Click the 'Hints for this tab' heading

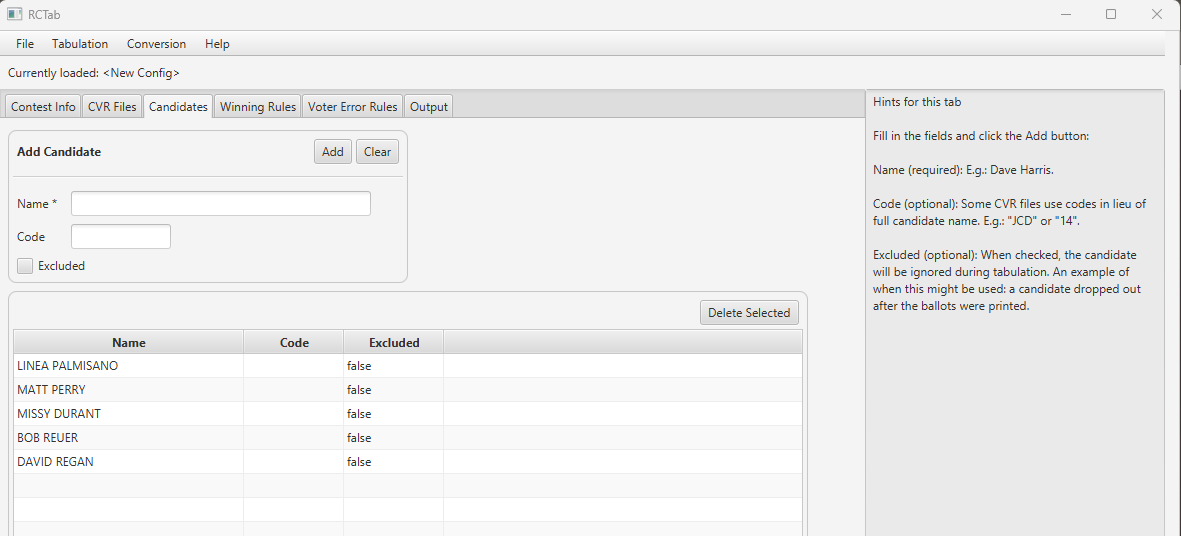(917, 102)
